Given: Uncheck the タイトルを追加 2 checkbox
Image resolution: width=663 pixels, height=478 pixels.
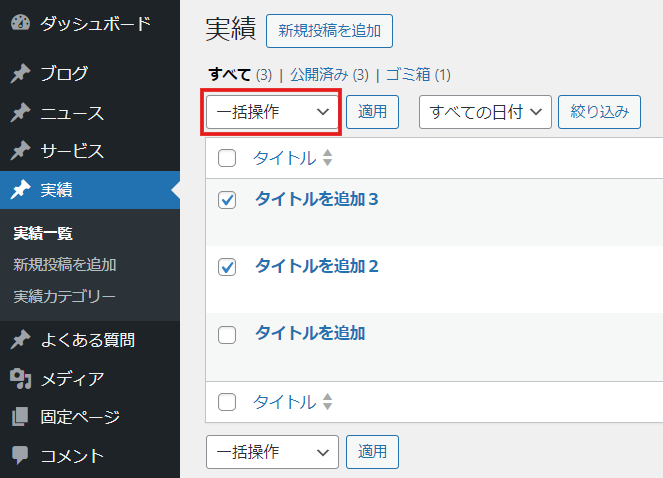Looking at the screenshot, I should (227, 267).
